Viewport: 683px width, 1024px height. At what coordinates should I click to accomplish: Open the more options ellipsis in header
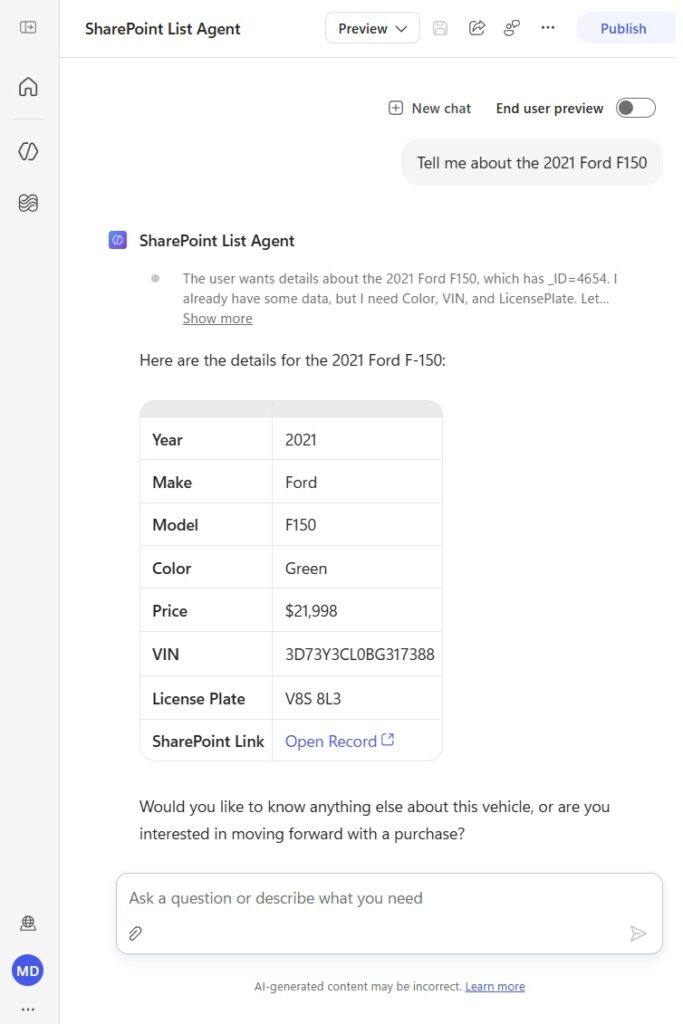click(548, 27)
